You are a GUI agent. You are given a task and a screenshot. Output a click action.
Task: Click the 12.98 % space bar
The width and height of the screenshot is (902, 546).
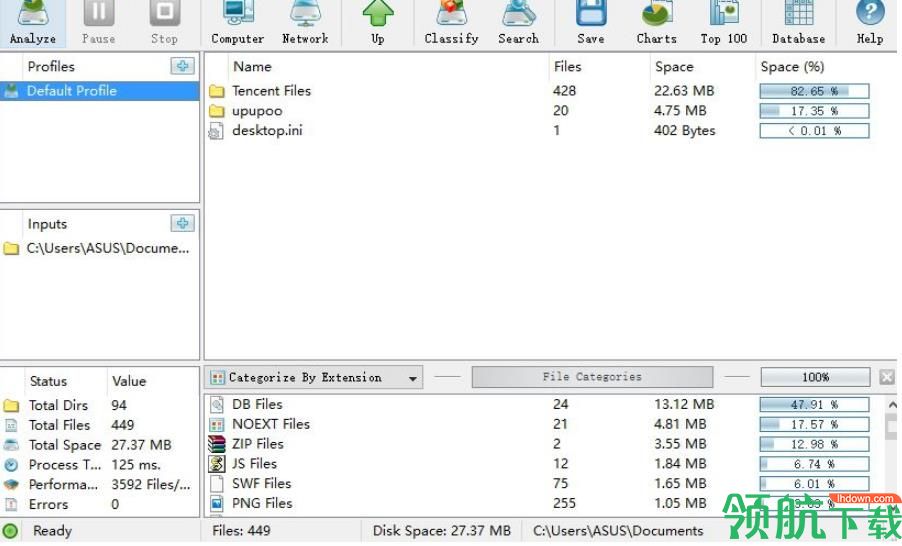pos(814,445)
